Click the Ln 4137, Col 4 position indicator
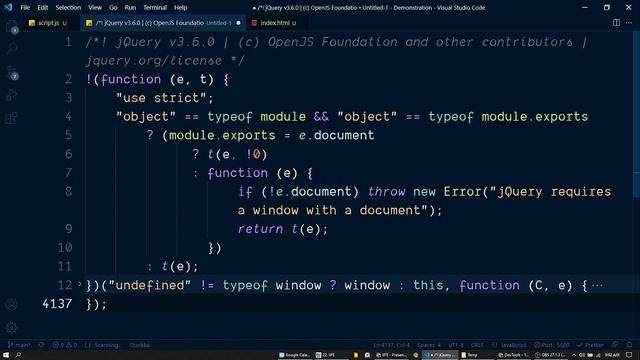Screen dimensions: 640x360 click(x=391, y=345)
